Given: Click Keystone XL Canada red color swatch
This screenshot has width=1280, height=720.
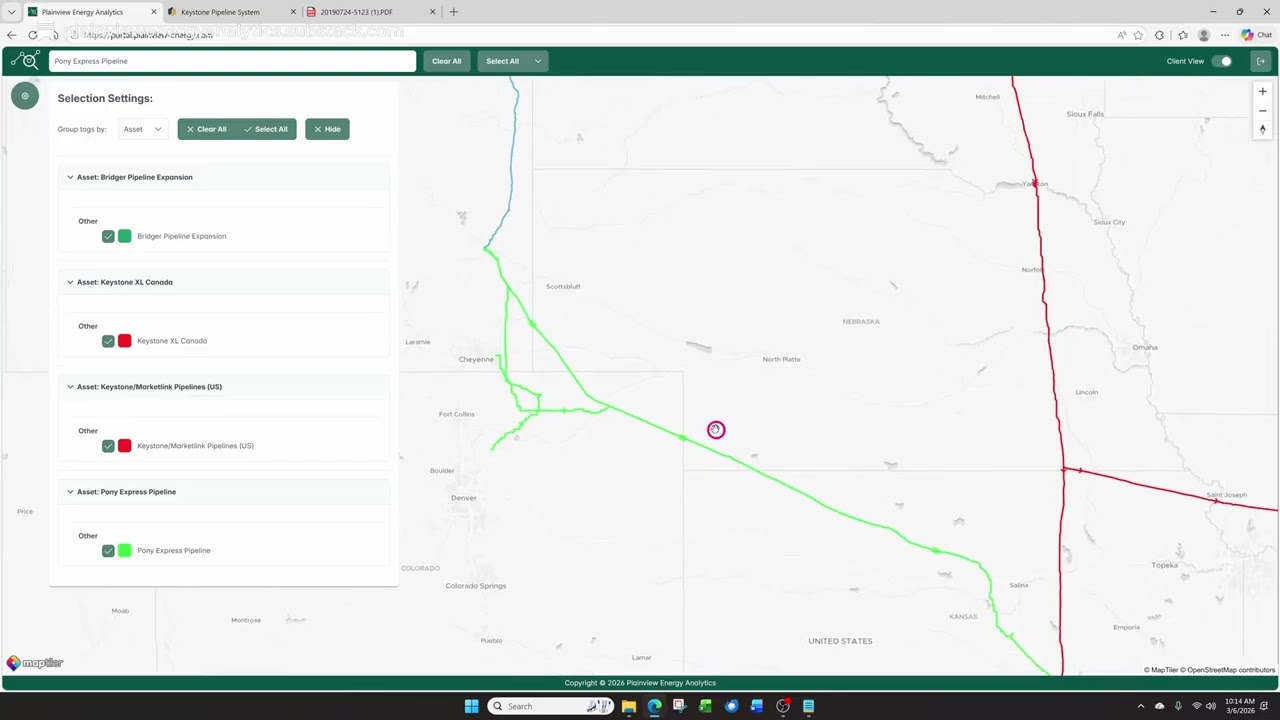Looking at the screenshot, I should click(x=125, y=341).
